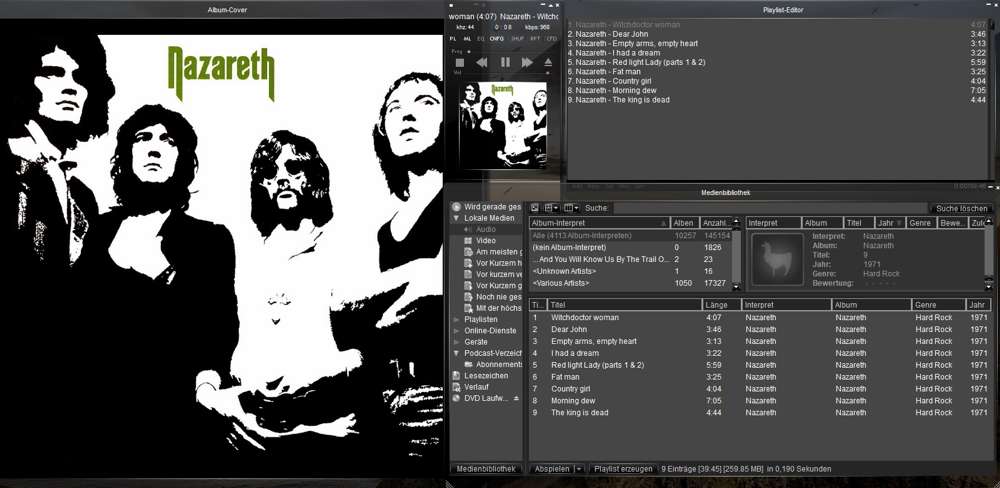Click the Suche löschen button

point(961,208)
